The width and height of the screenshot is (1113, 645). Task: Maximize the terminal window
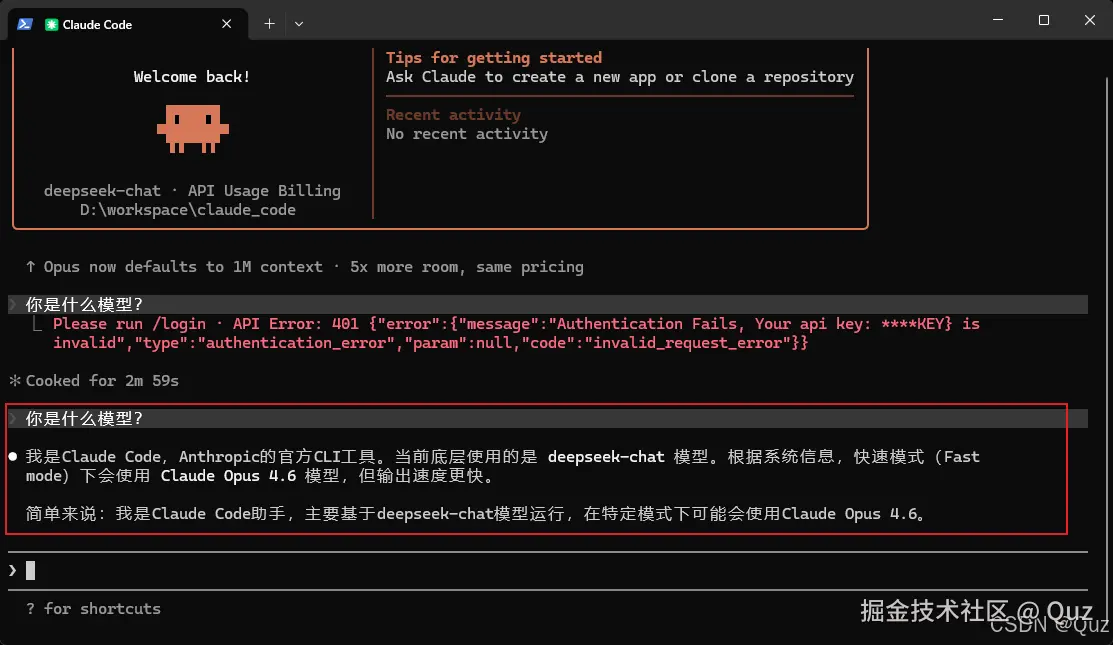[1043, 20]
